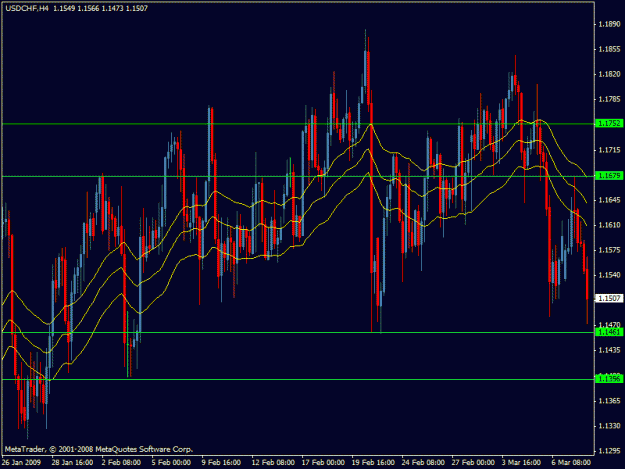
Task: Click the USDCHF,H4 chart title text
Action: 27,8
